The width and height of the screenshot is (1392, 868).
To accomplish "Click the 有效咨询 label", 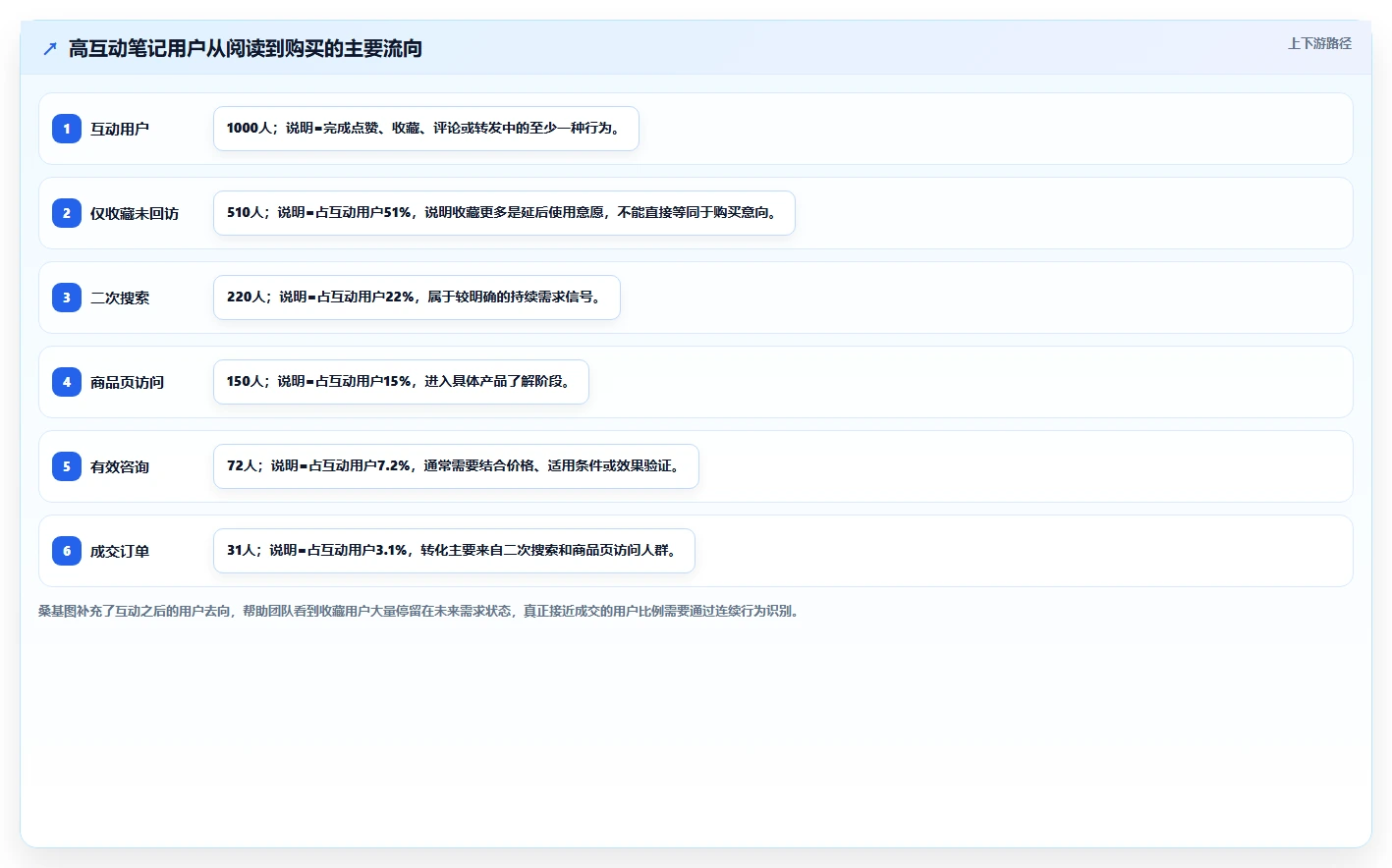I will [120, 466].
